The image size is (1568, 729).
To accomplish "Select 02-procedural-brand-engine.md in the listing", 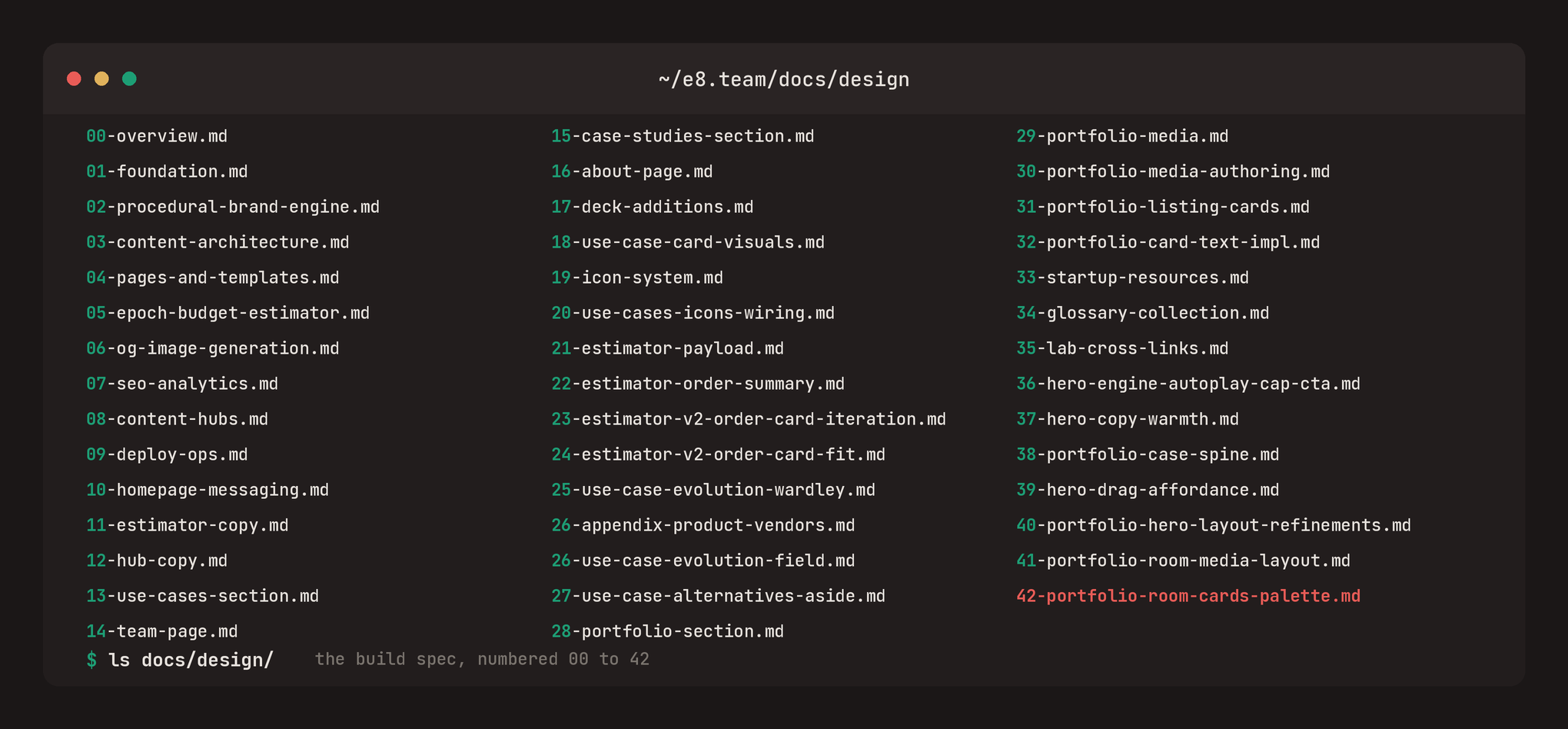I will (x=233, y=207).
